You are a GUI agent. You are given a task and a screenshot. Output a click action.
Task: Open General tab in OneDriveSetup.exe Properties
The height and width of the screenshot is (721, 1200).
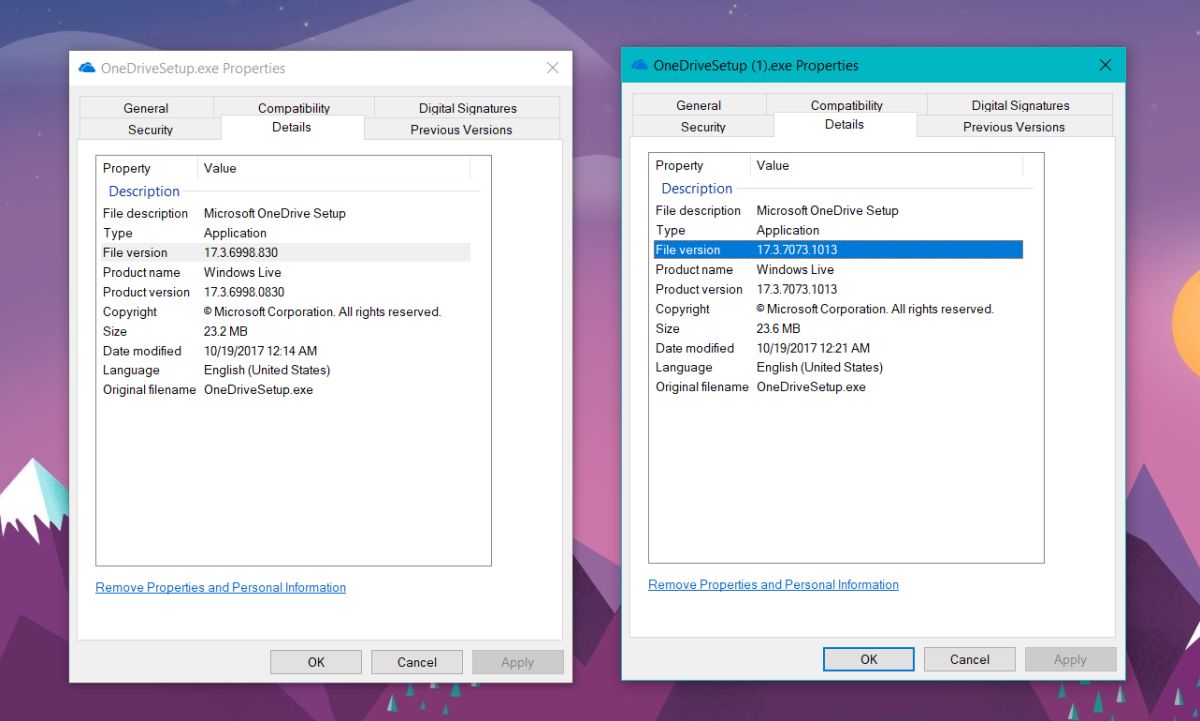[x=146, y=108]
